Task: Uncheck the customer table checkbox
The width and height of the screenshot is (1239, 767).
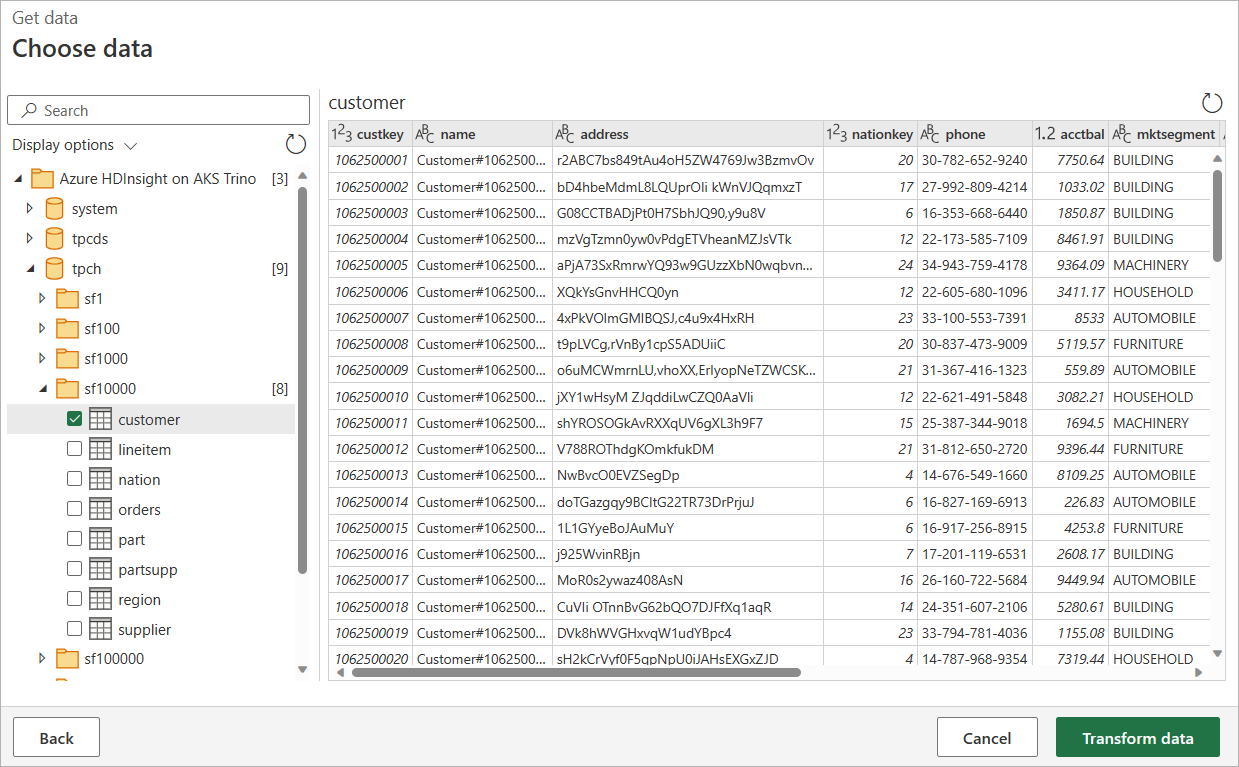Action: click(x=74, y=419)
